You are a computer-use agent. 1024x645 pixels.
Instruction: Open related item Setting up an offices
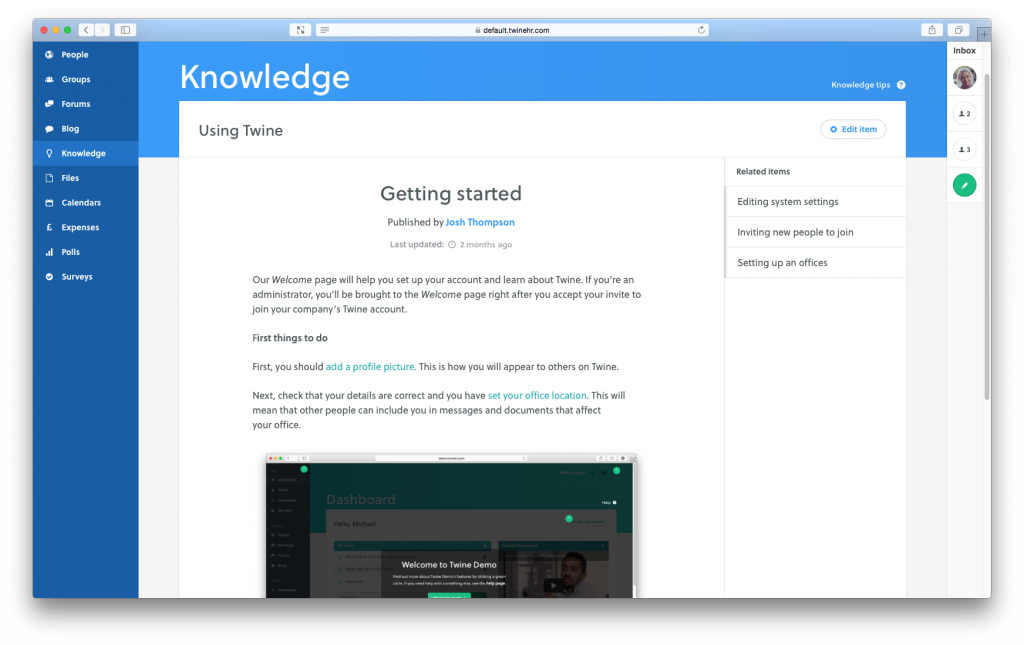click(815, 263)
